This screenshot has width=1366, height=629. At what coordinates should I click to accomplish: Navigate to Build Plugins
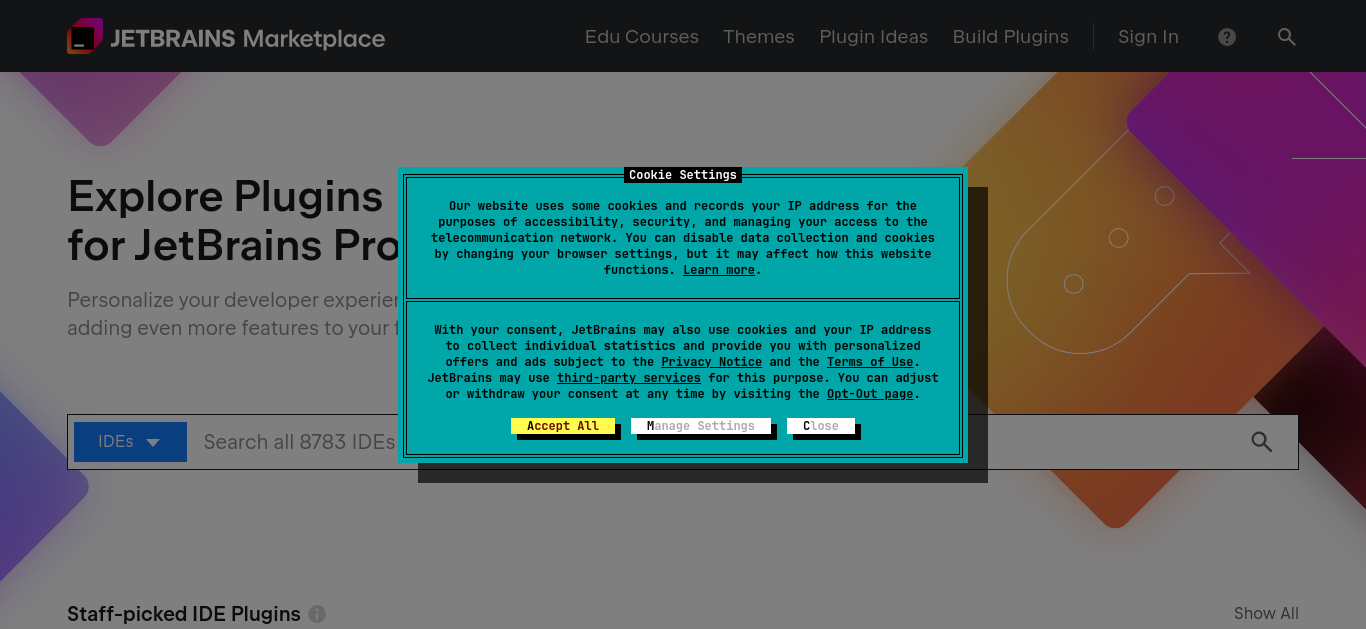click(1011, 37)
